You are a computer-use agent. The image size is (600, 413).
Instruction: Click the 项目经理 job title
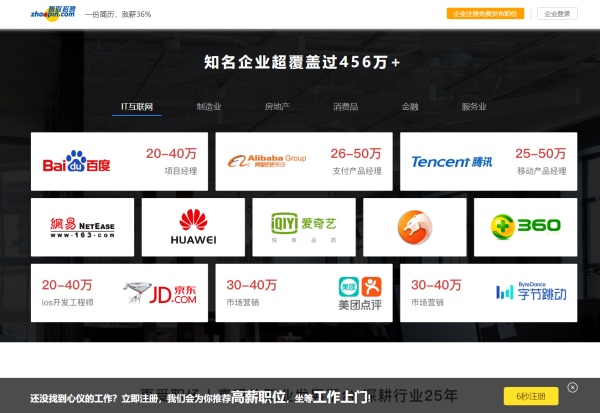[181, 171]
